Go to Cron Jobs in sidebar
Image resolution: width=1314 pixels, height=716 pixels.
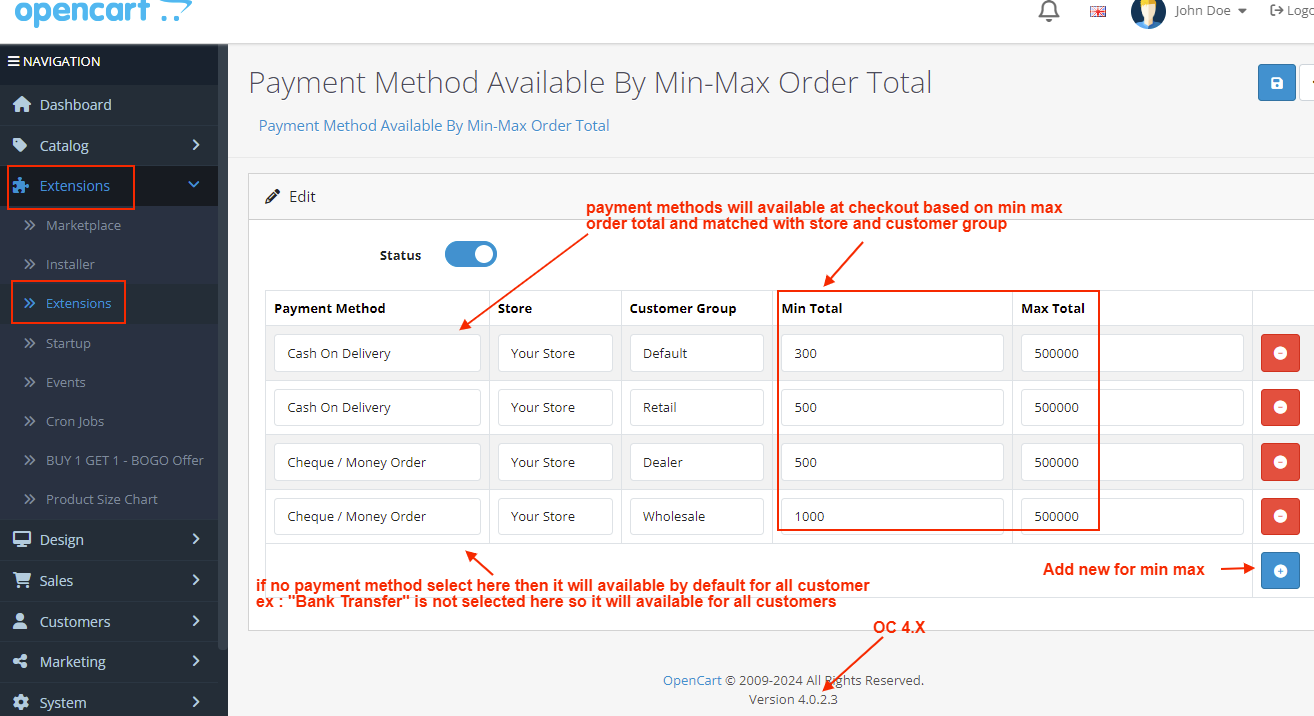(x=75, y=421)
